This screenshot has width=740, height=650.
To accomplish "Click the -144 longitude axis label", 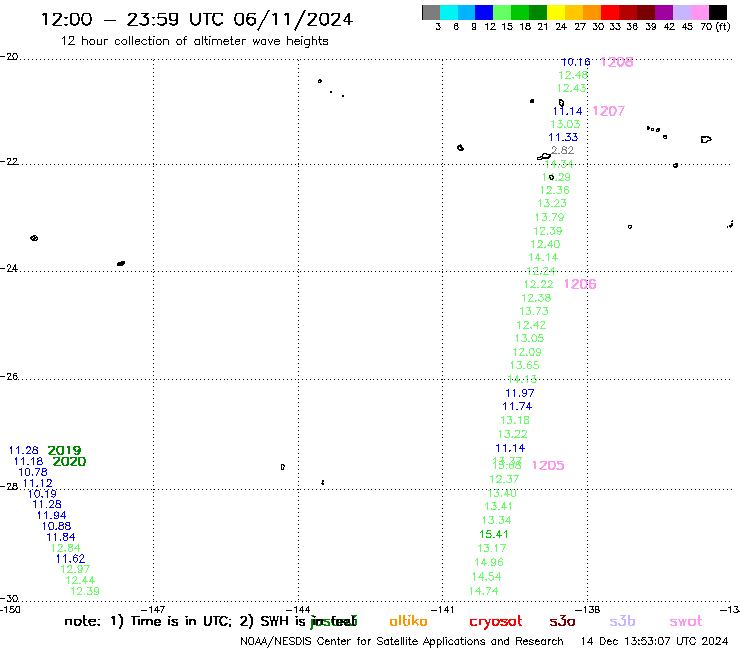I will click(x=298, y=609).
